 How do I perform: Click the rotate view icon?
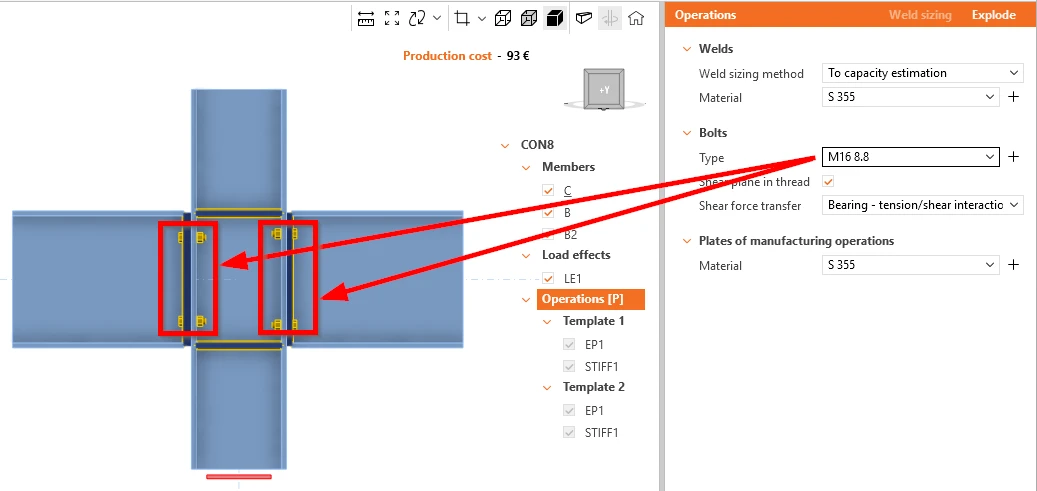point(417,19)
